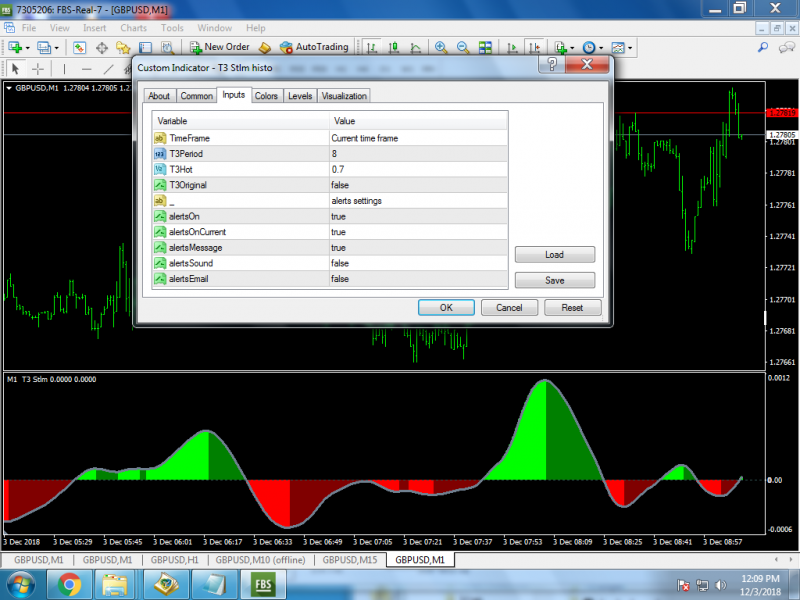Open the Navigator star-folder icon
Image resolution: width=800 pixels, height=600 pixels.
[123, 48]
